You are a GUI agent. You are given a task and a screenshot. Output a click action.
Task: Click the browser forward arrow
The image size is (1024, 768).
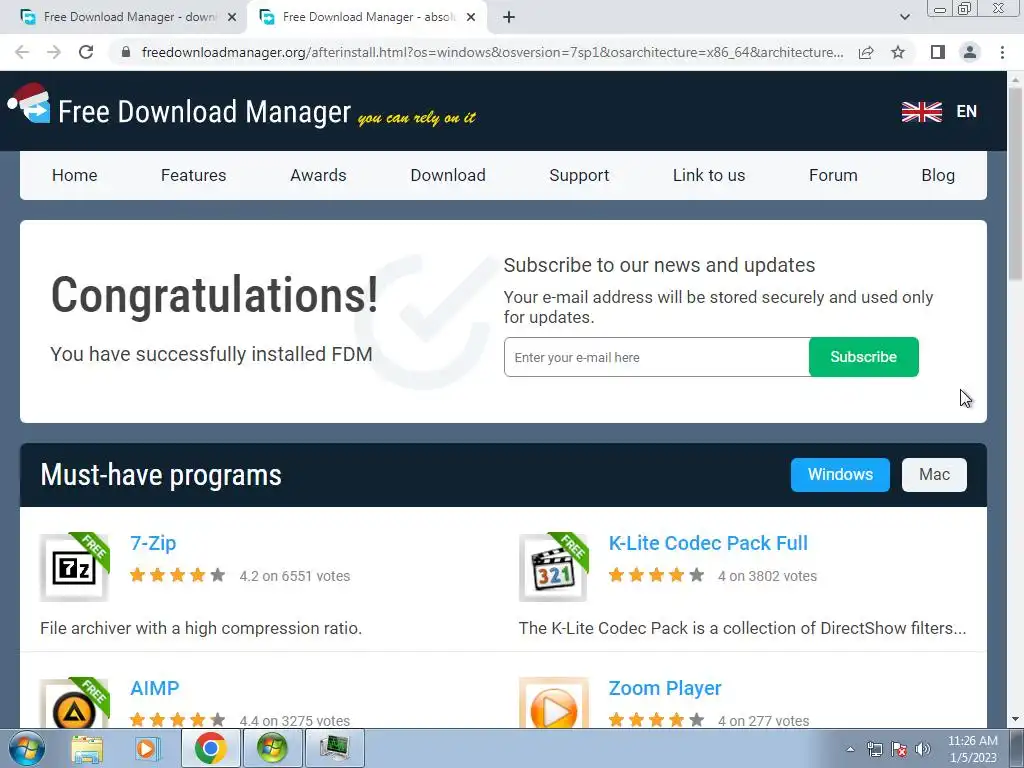tap(54, 52)
